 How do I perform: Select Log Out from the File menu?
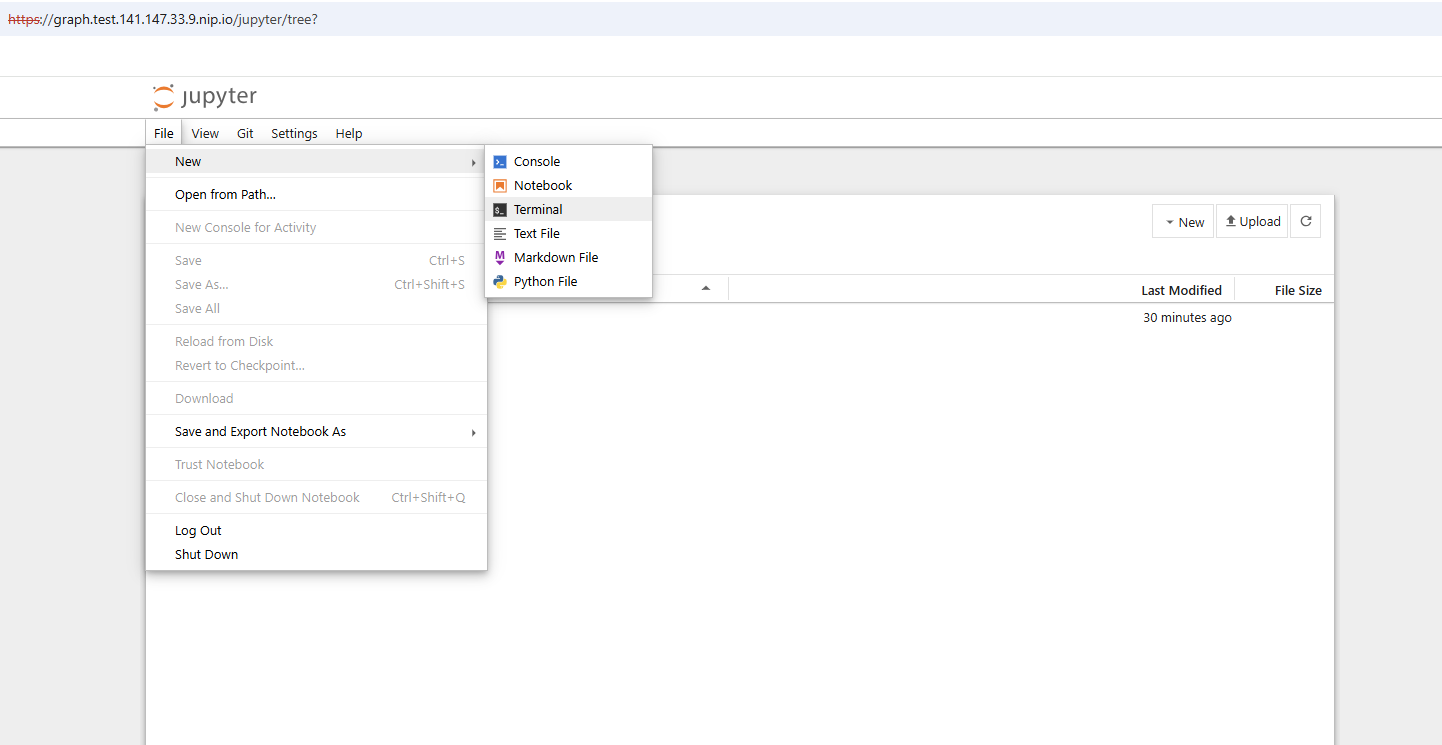click(x=197, y=530)
